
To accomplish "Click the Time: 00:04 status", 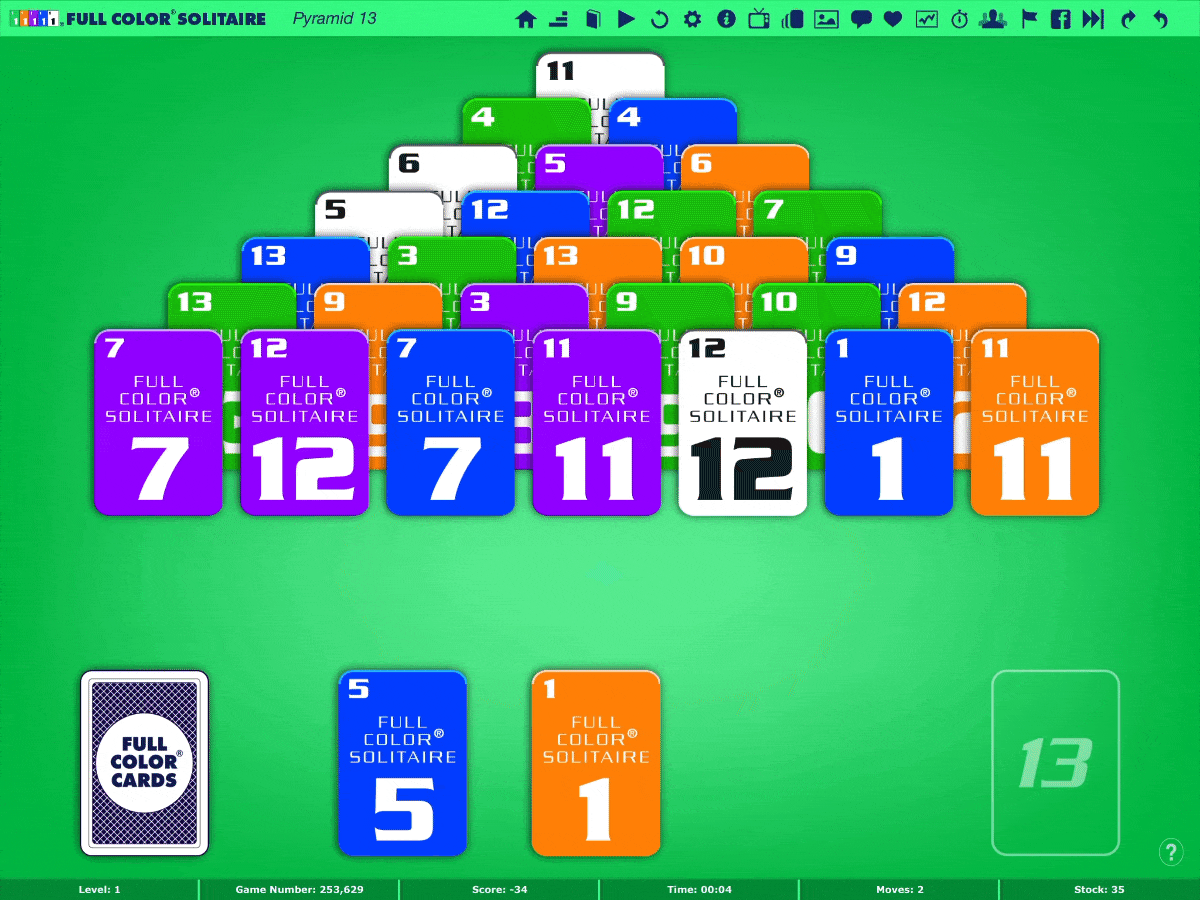I will (x=699, y=889).
